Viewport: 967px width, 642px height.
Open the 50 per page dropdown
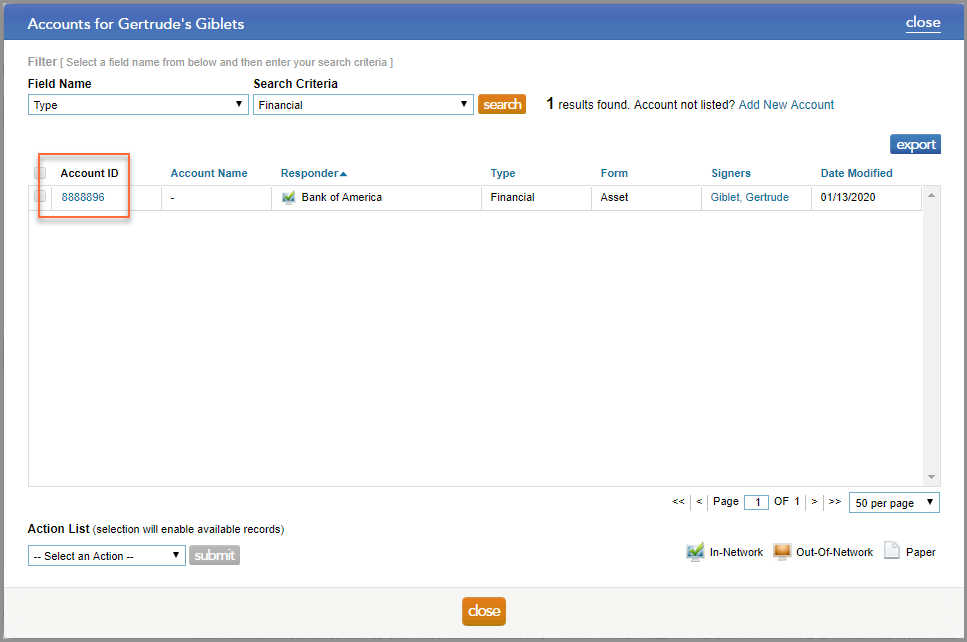point(893,501)
